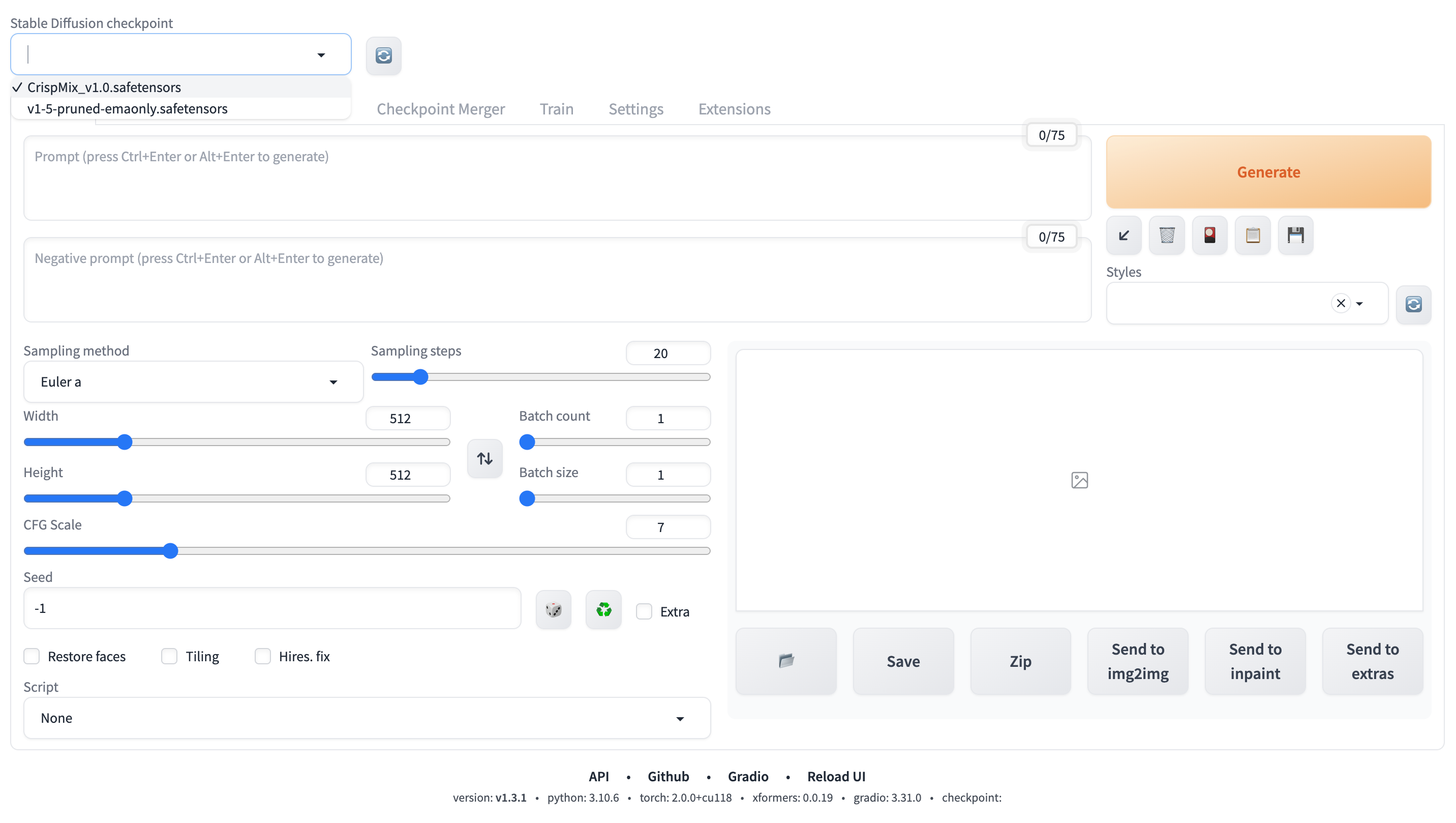Viewport: 1456px width, 823px height.
Task: Select v1-5-pruned-emaonly.safetensors from checkpoint list
Action: (x=127, y=109)
